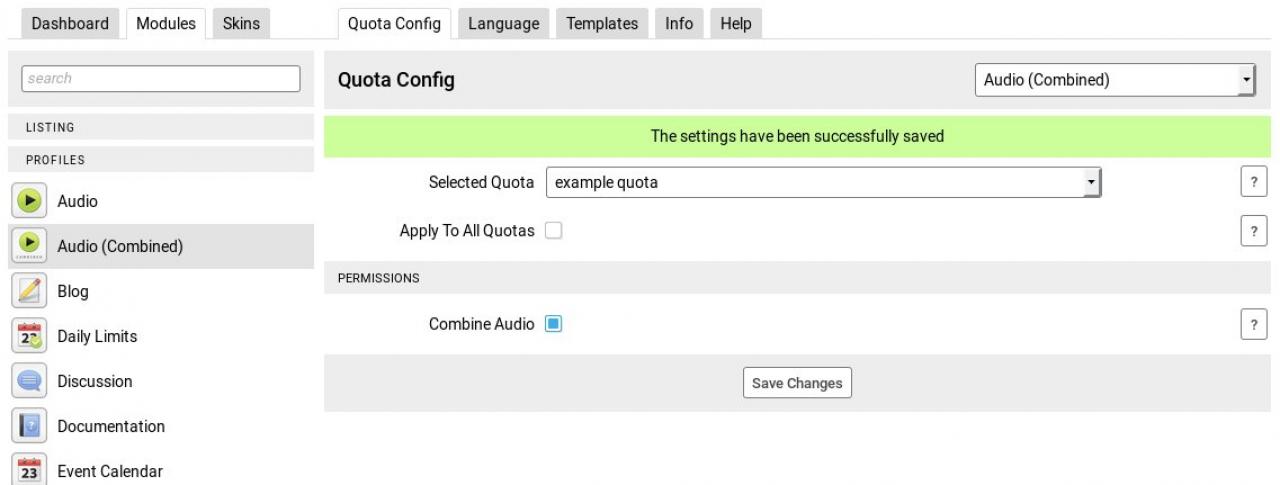This screenshot has height=485, width=1280.
Task: Open the Selected Quota dropdown
Action: coord(823,183)
